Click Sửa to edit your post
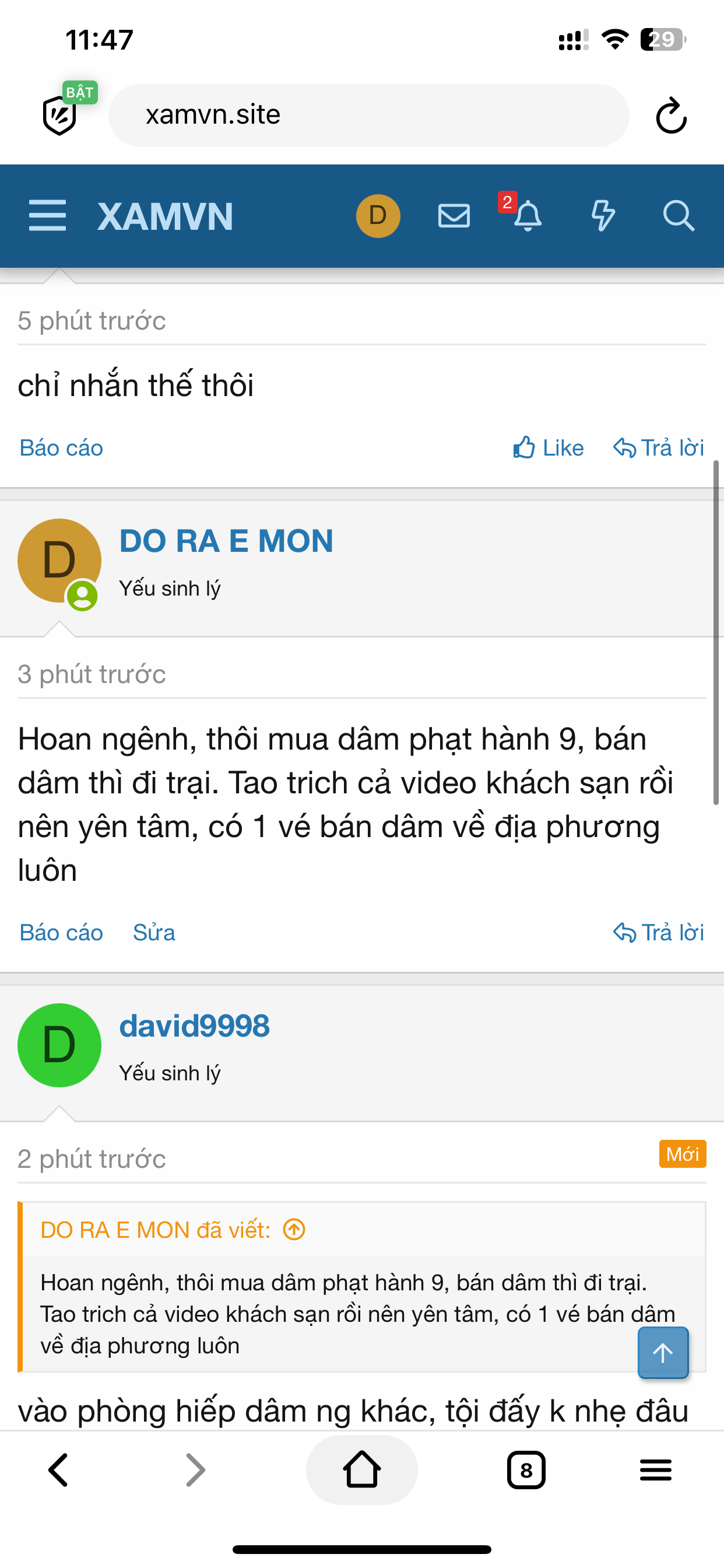The image size is (724, 1568). tap(154, 933)
